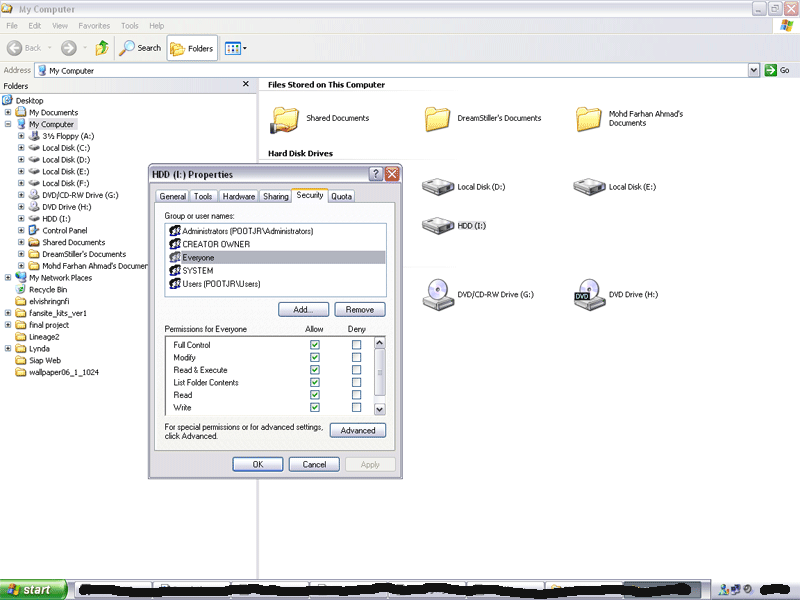The image size is (800, 600).
Task: Select SYSTEM in user list
Action: pos(197,271)
